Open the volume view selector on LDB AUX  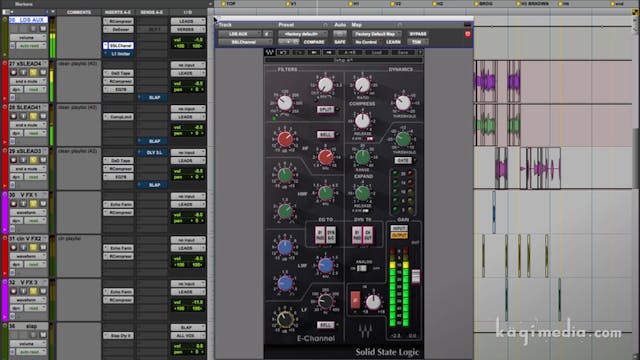28,38
